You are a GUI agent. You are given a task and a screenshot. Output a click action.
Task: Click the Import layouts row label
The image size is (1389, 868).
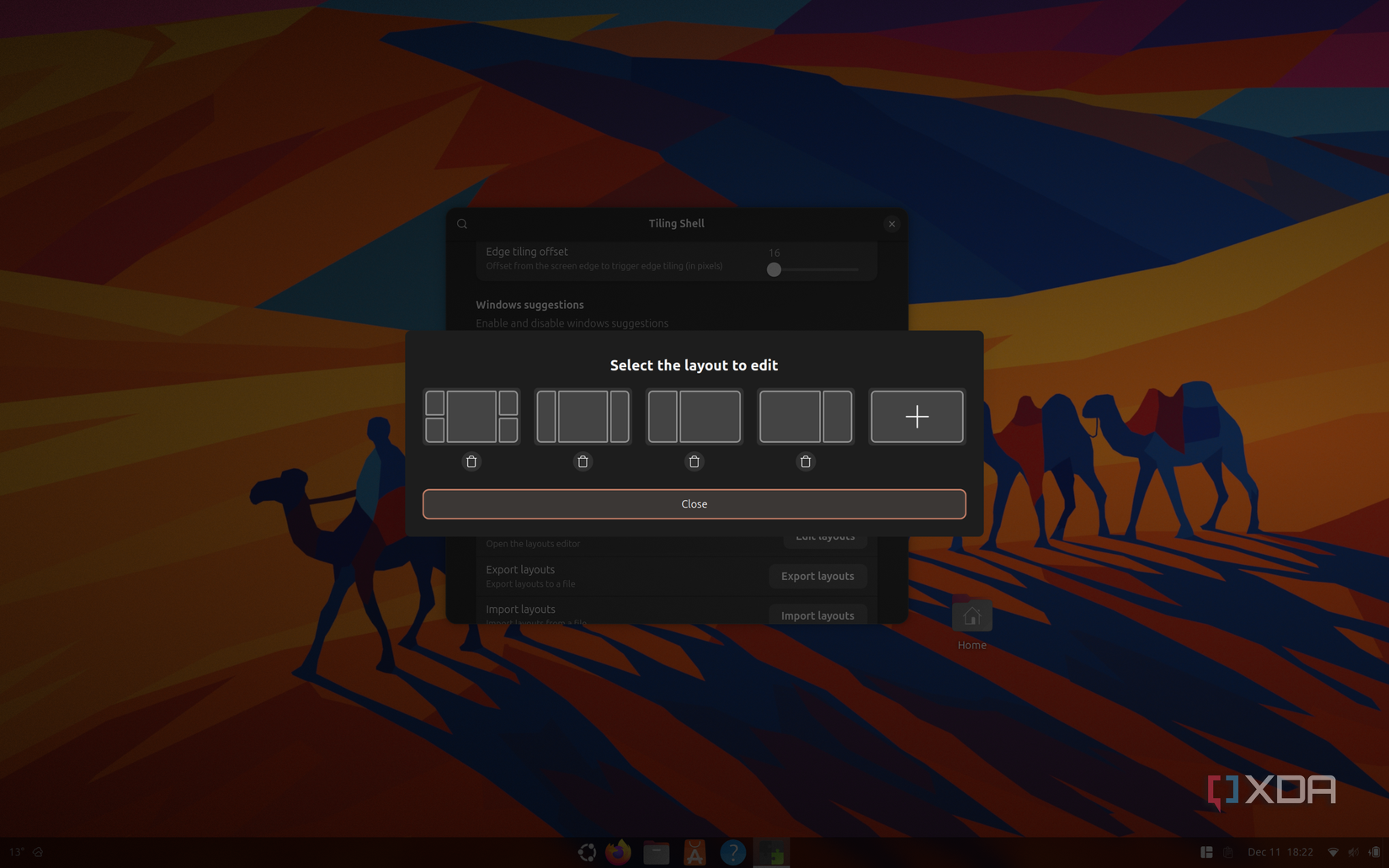point(520,609)
